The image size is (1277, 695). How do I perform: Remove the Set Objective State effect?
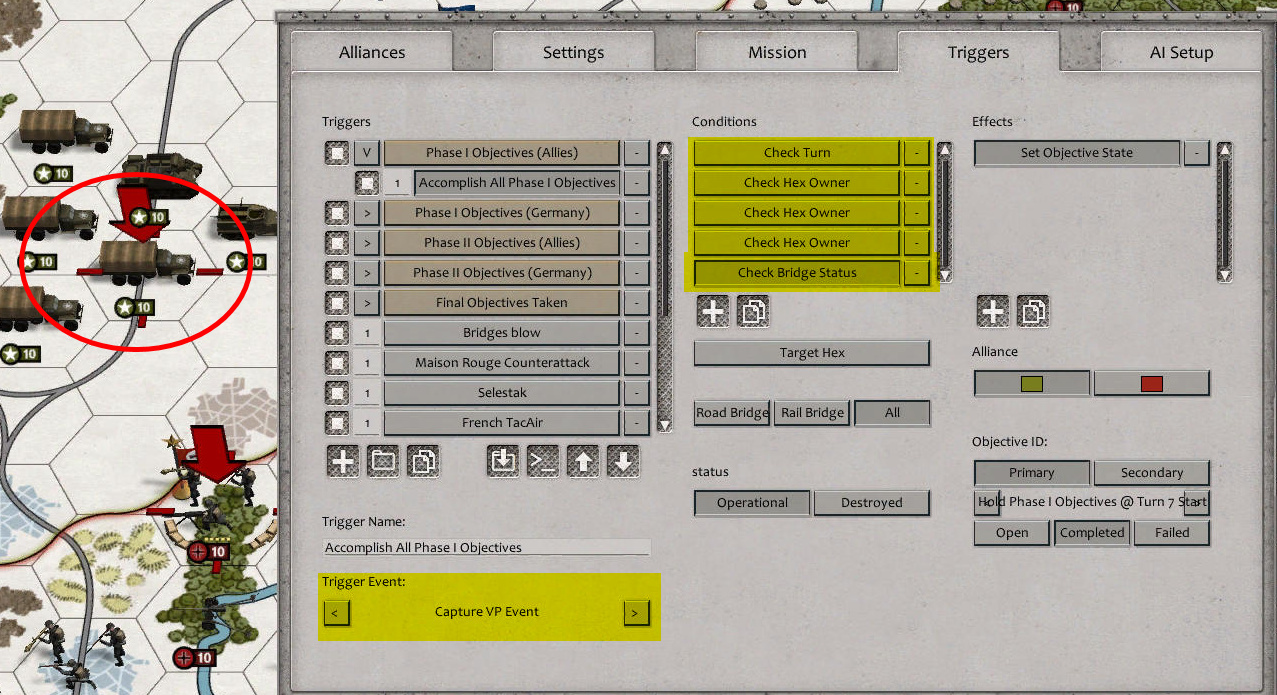tap(1196, 153)
